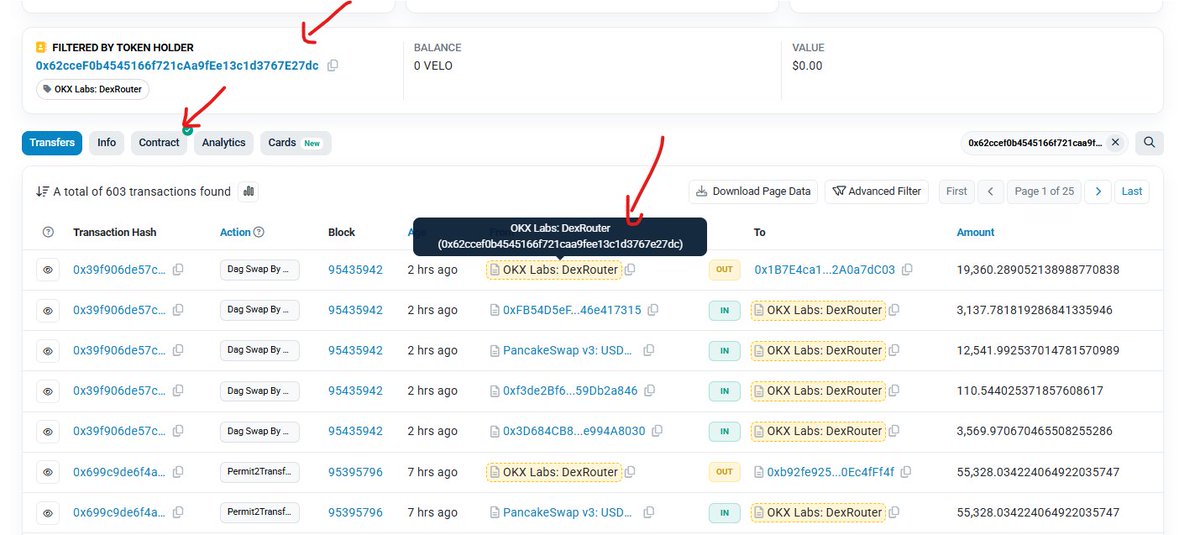
Task: Open To address 0xb92fe925...0Ec4fFf4f
Action: [830, 472]
